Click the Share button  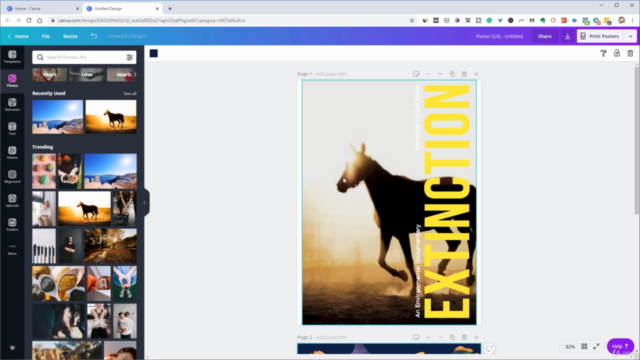pyautogui.click(x=544, y=36)
